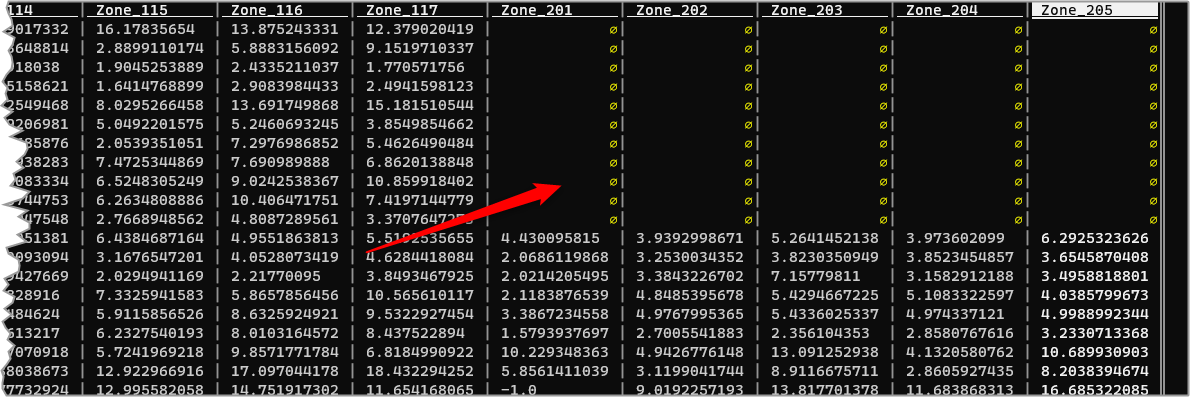Click value 15.181510544
Viewport: 1190px width, 397px height.
(420, 106)
